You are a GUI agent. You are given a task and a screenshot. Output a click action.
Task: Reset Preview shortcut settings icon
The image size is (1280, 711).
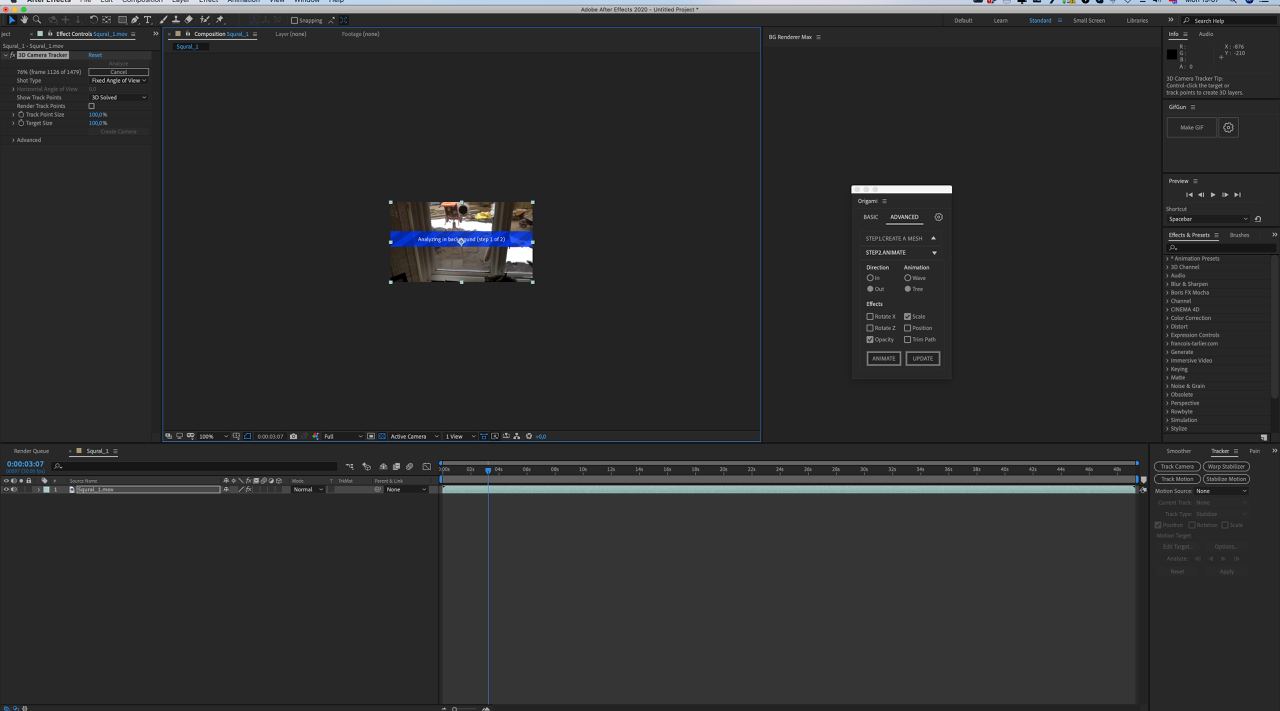coord(1257,219)
